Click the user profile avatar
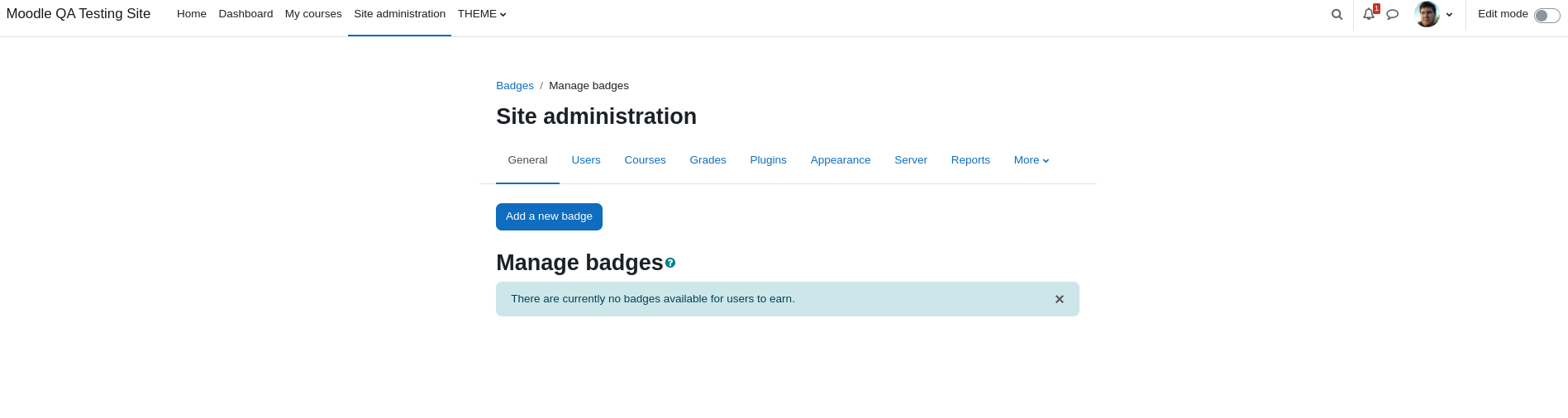This screenshot has width=1568, height=418. 1427,14
